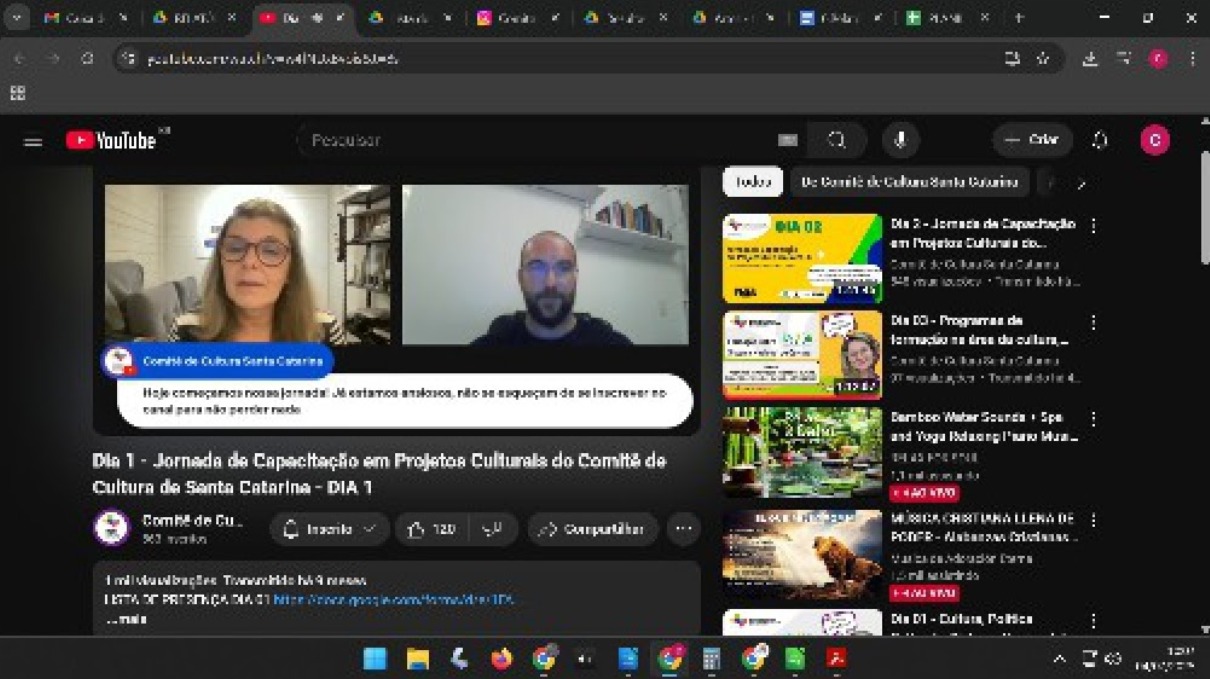
Task: Open the YouTube guide hamburger menu
Action: 33,142
